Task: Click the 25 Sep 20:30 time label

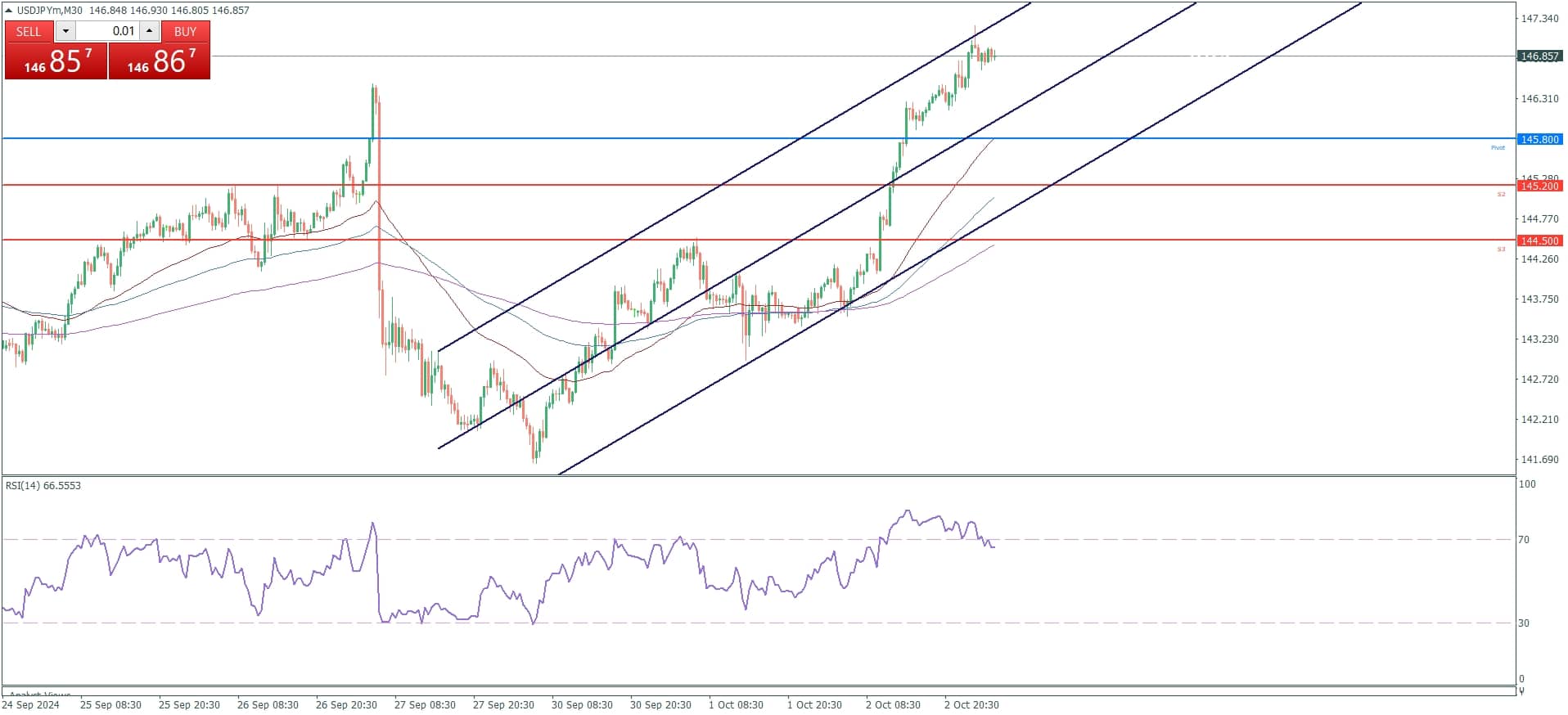Action: click(189, 705)
